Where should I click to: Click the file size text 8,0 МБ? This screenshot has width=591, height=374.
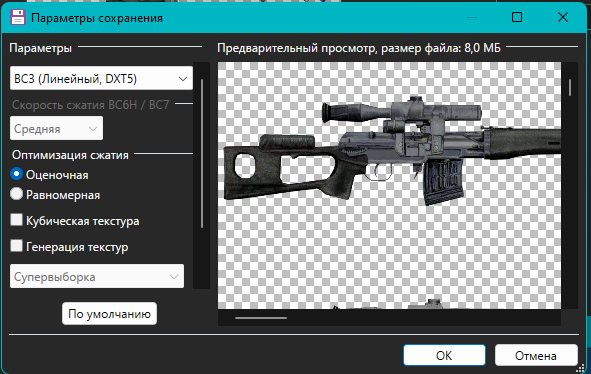482,48
